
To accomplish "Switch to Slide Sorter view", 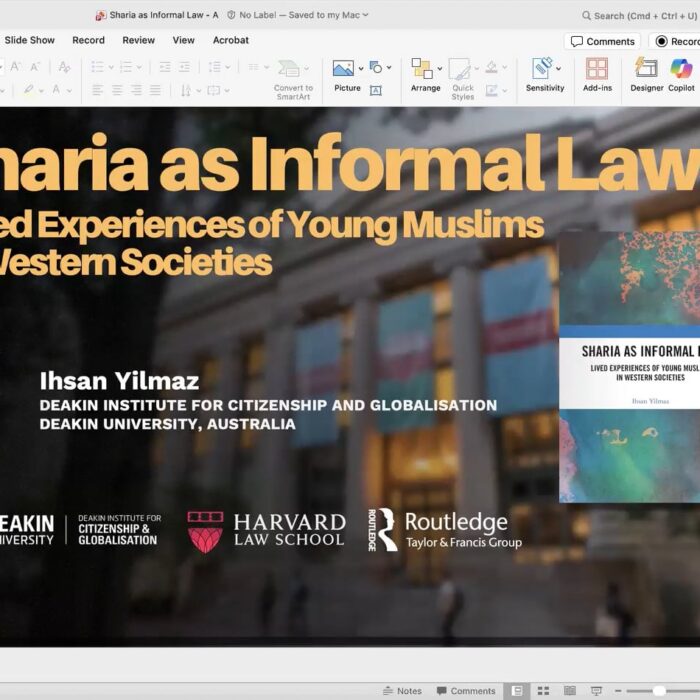I will pyautogui.click(x=543, y=690).
